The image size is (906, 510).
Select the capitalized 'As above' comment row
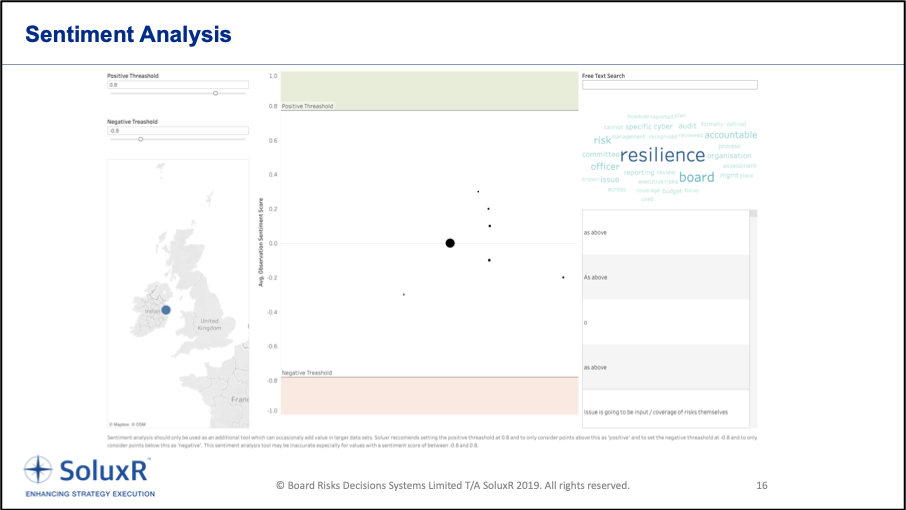[666, 277]
